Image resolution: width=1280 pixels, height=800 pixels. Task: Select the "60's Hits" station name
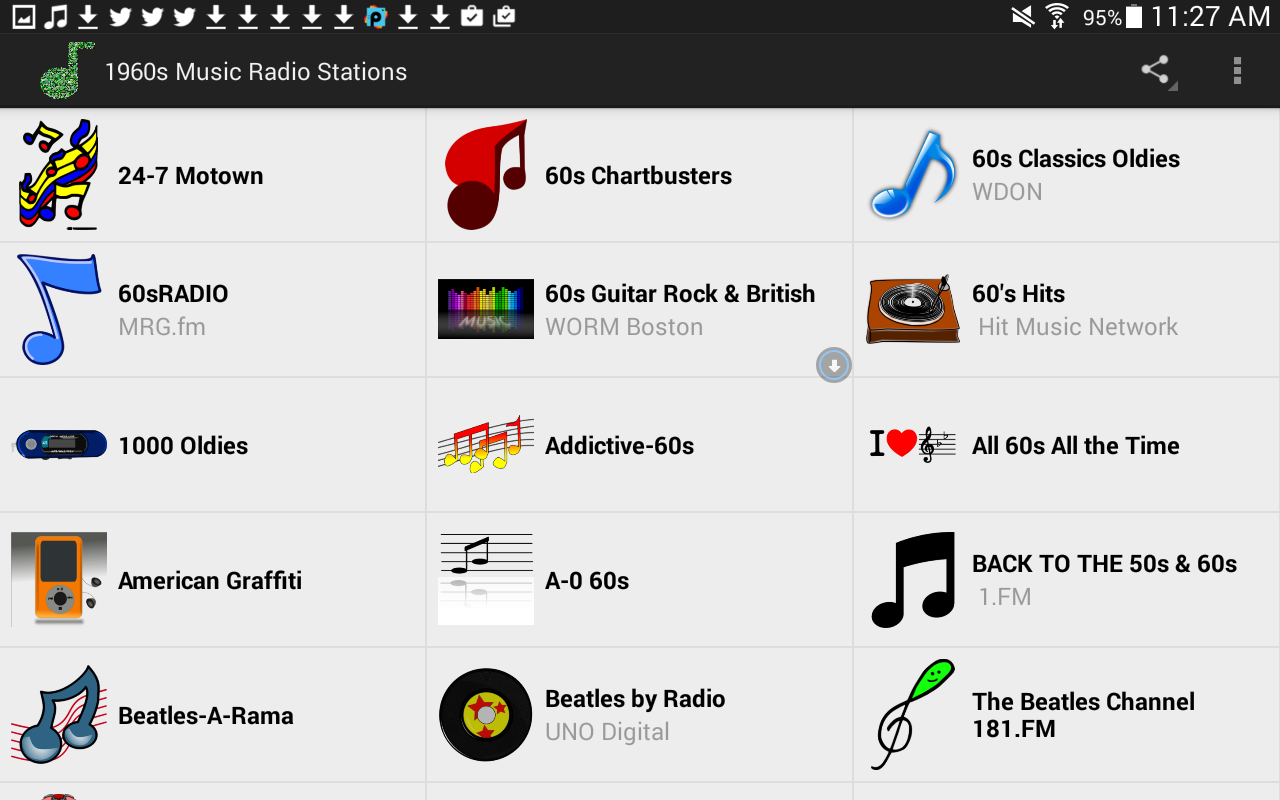(x=1018, y=294)
